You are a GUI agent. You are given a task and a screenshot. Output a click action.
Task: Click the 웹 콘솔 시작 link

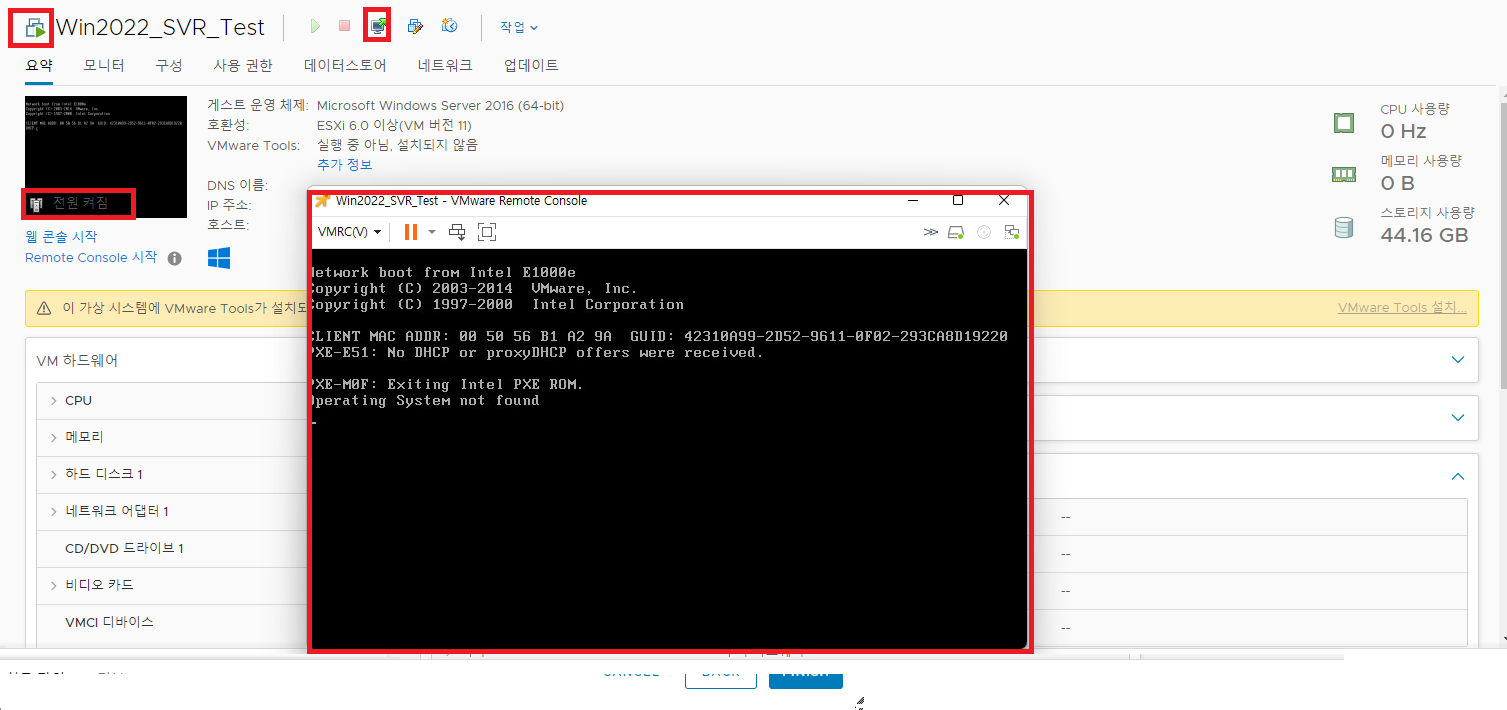pos(61,237)
